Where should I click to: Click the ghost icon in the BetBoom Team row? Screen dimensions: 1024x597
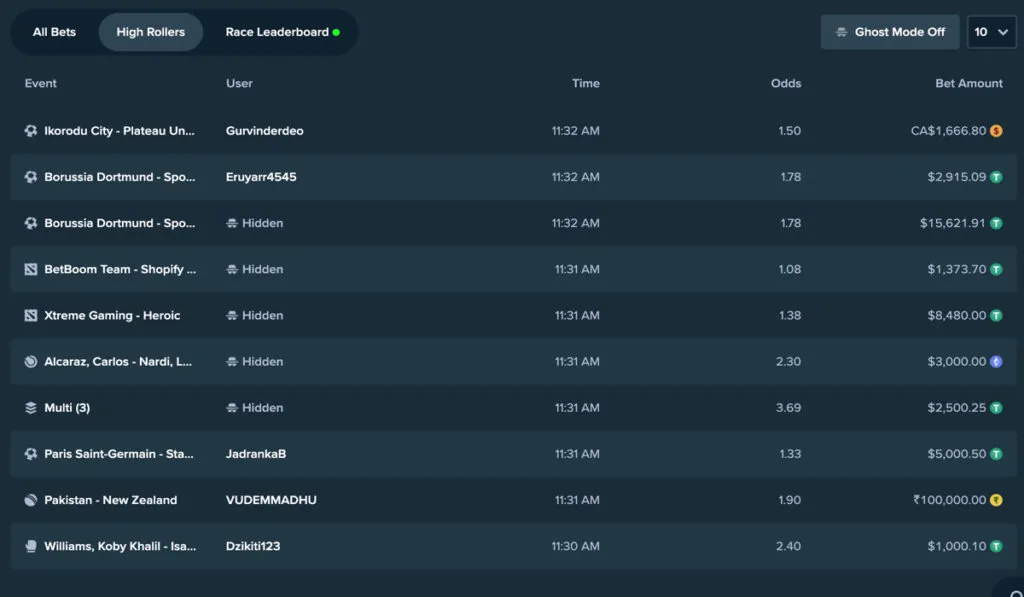(x=232, y=269)
